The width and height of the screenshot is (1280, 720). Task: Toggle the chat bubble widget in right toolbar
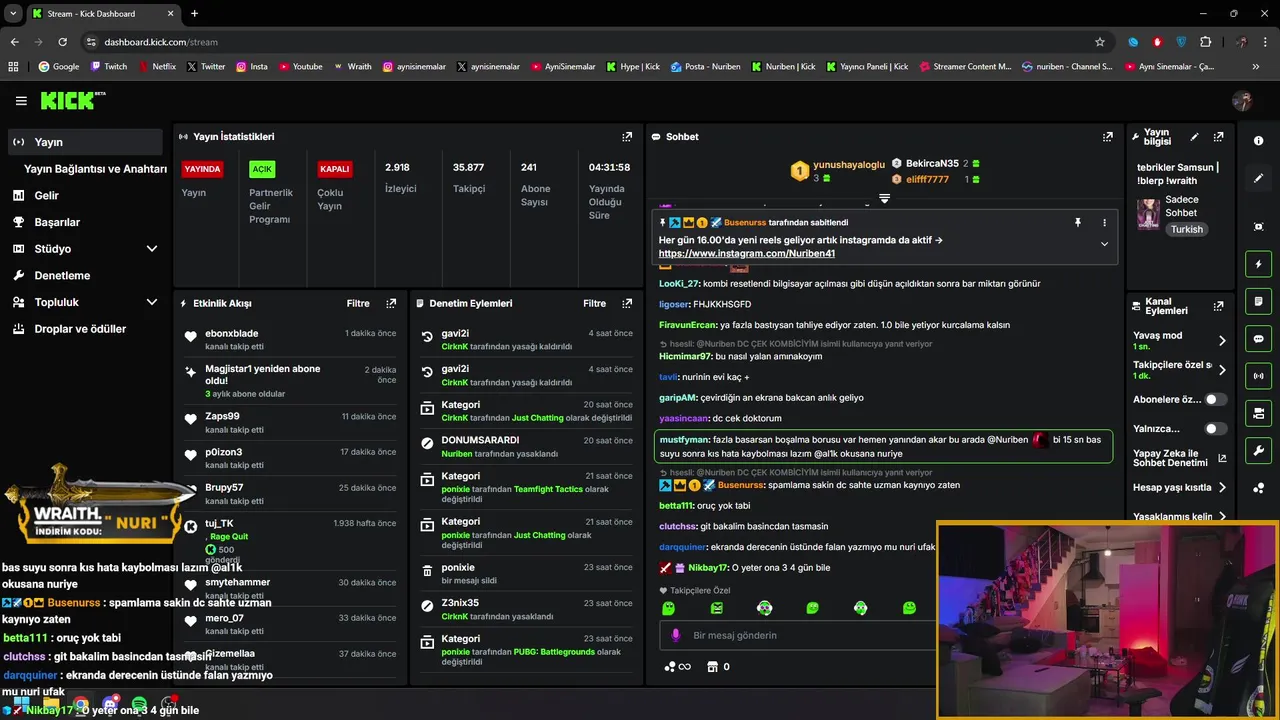(x=1258, y=339)
